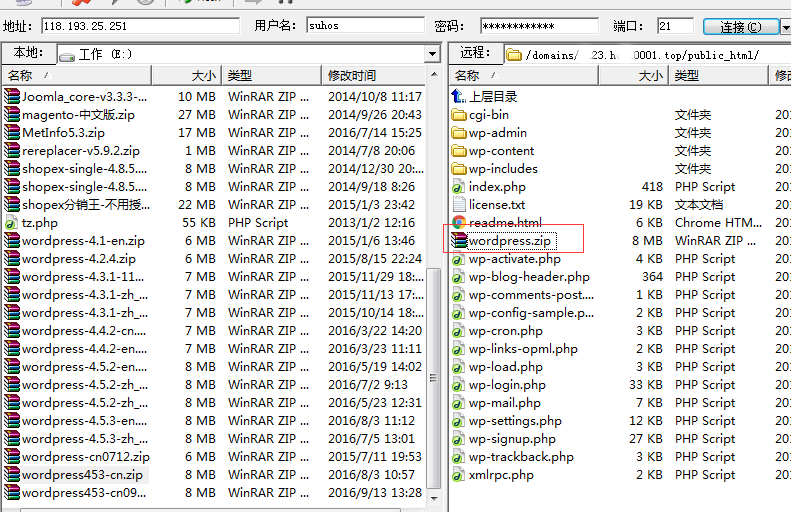This screenshot has height=512, width=791.
Task: Click the wp-admin folder icon
Action: tap(459, 133)
